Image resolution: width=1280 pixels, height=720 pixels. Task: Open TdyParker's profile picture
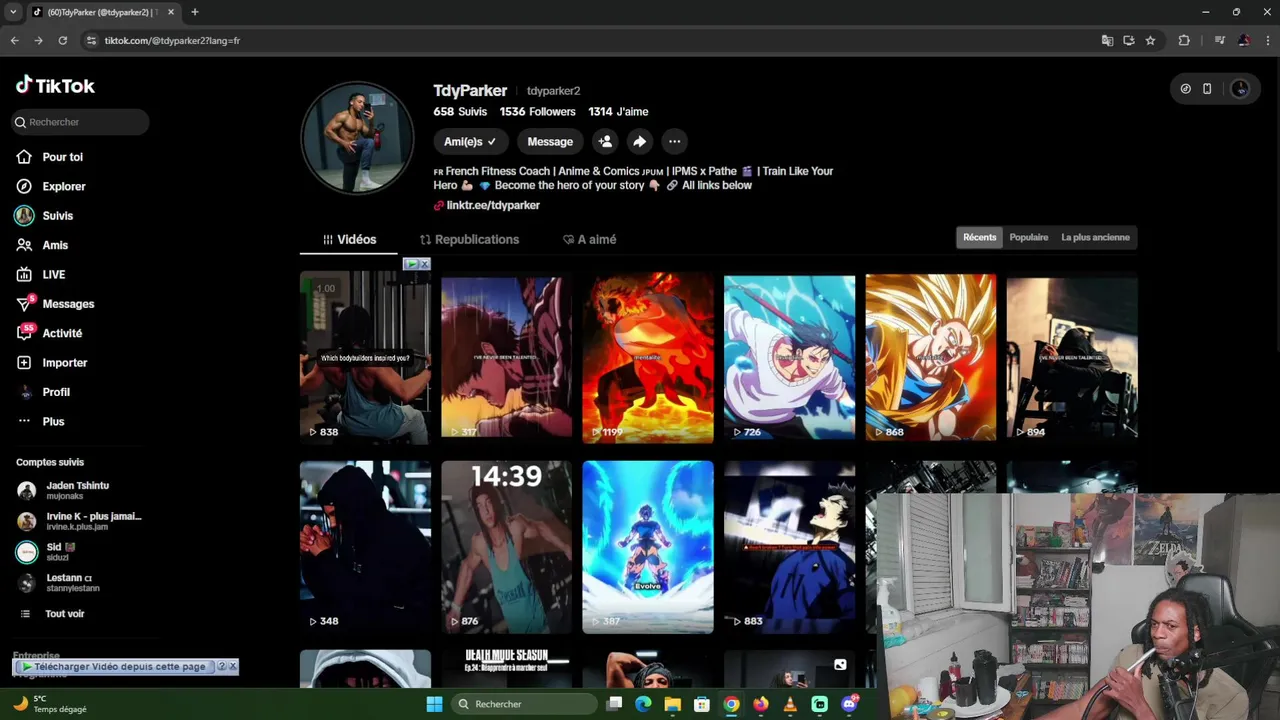[357, 138]
